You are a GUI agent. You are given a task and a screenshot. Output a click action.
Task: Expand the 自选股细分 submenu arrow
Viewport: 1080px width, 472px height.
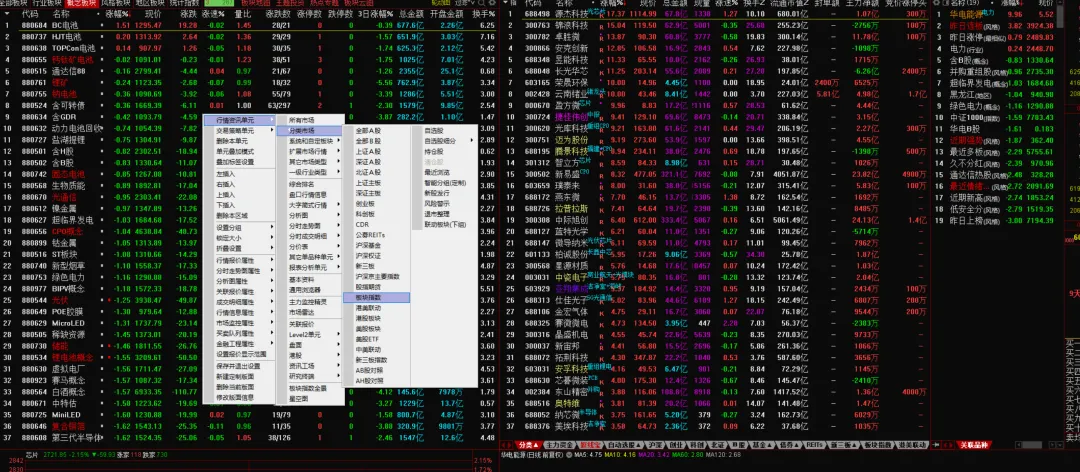472,141
